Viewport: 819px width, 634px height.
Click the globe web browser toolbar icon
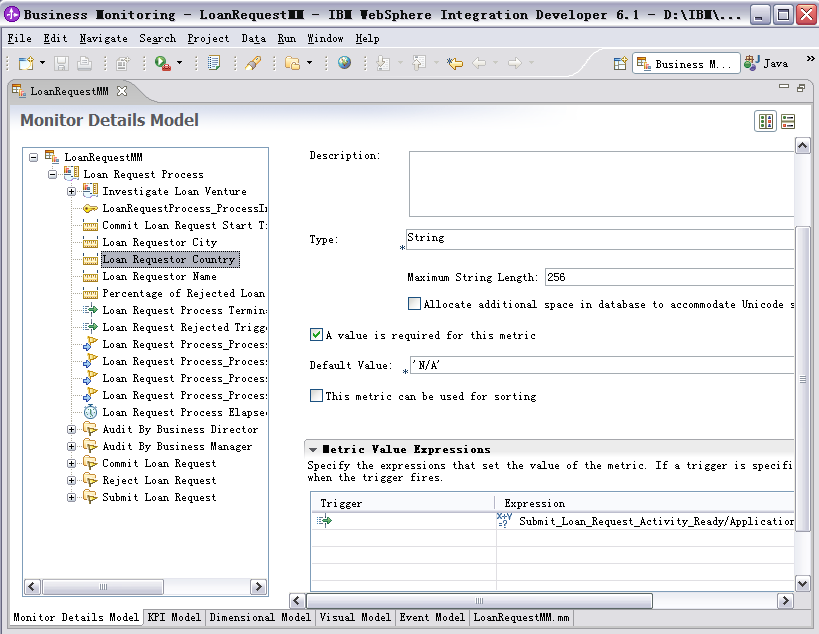344,63
